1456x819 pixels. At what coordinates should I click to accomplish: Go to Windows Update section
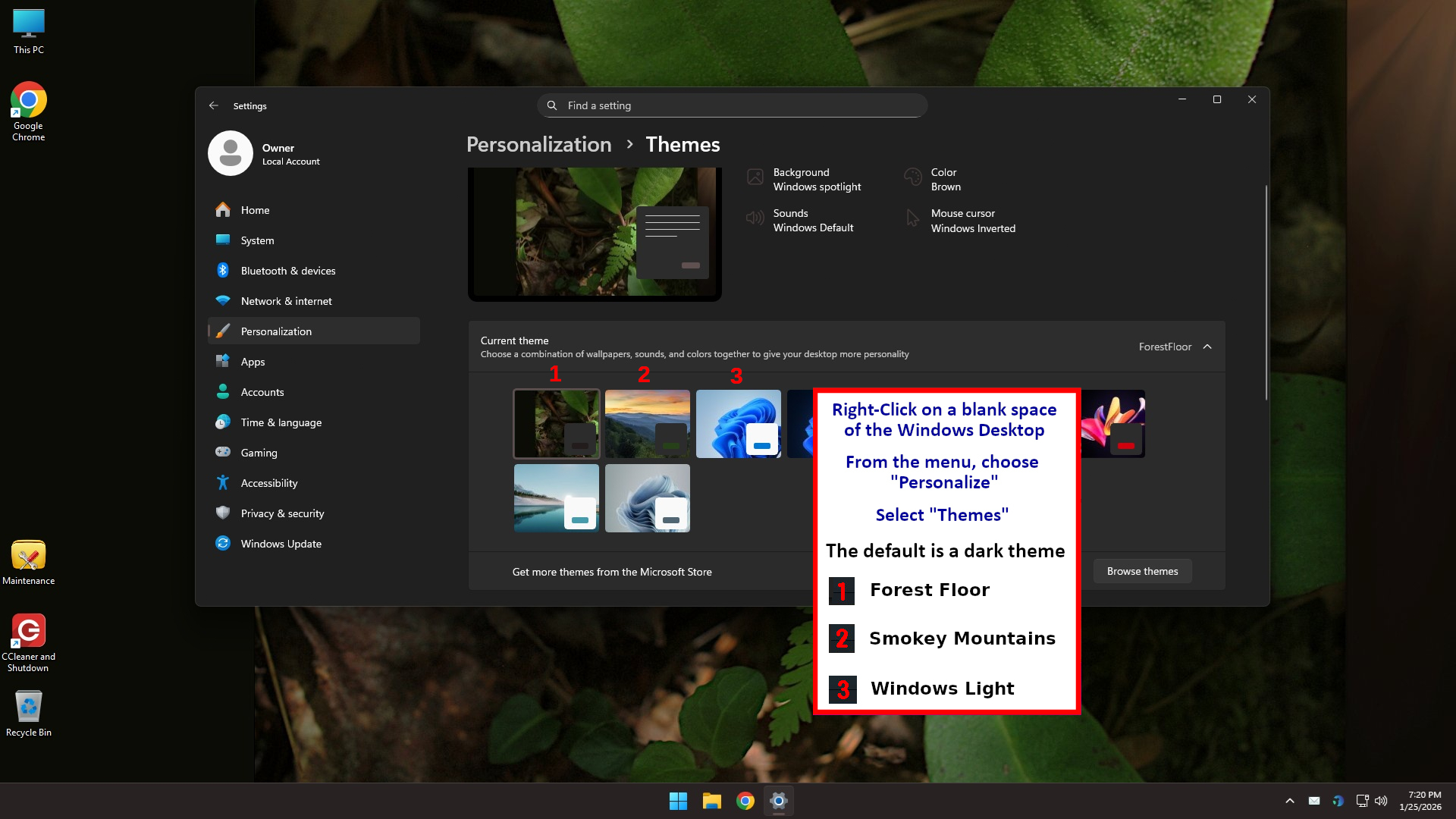pos(281,544)
